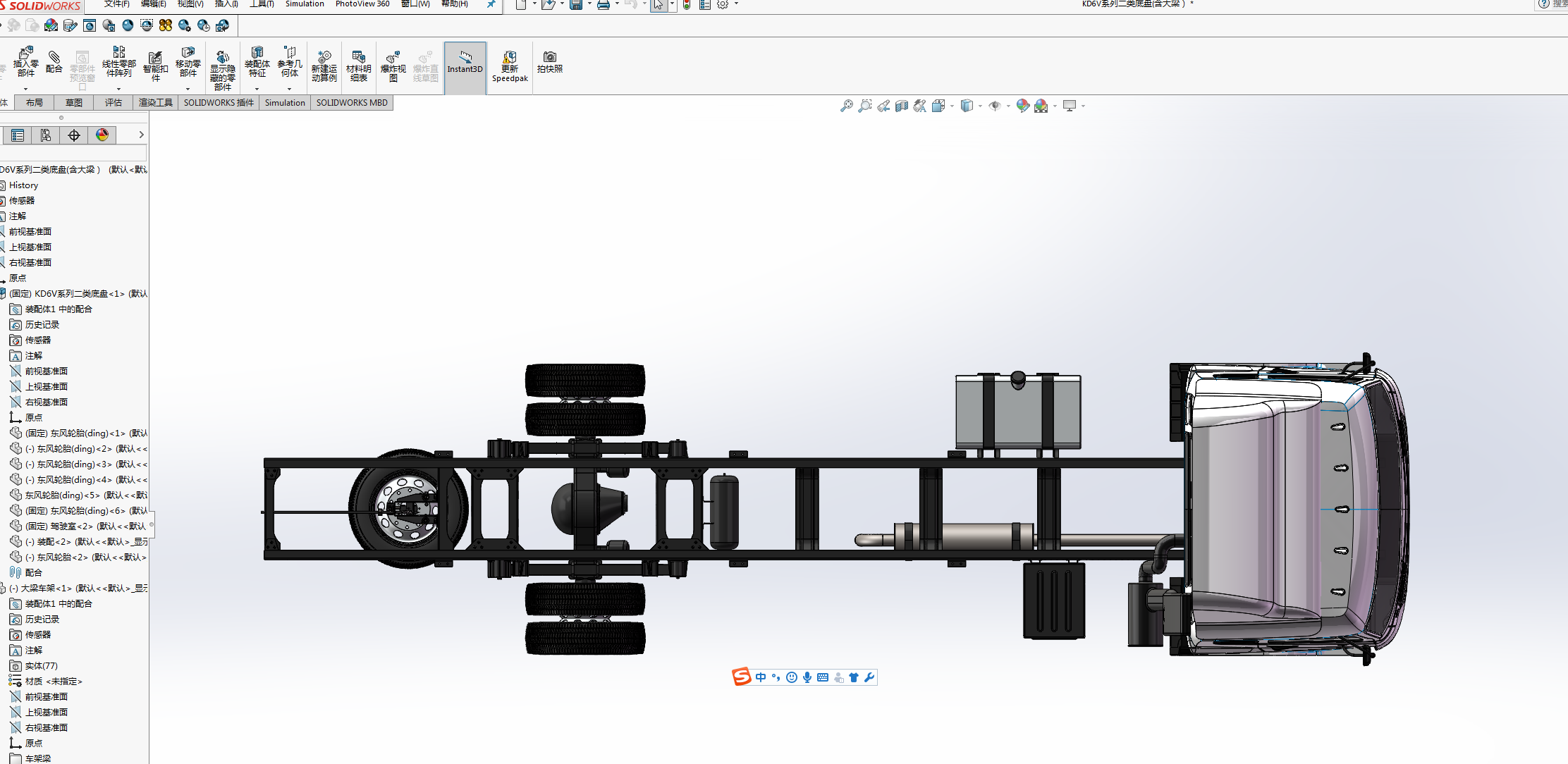Start a 新建运动算例 new motion study
1568x764 pixels.
click(x=324, y=66)
